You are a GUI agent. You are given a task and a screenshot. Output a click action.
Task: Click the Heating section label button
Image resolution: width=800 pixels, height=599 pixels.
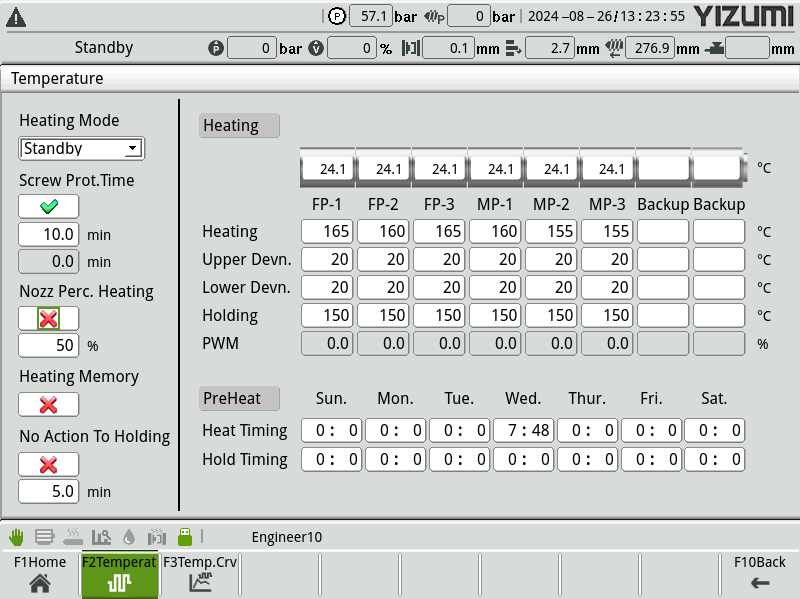click(239, 126)
